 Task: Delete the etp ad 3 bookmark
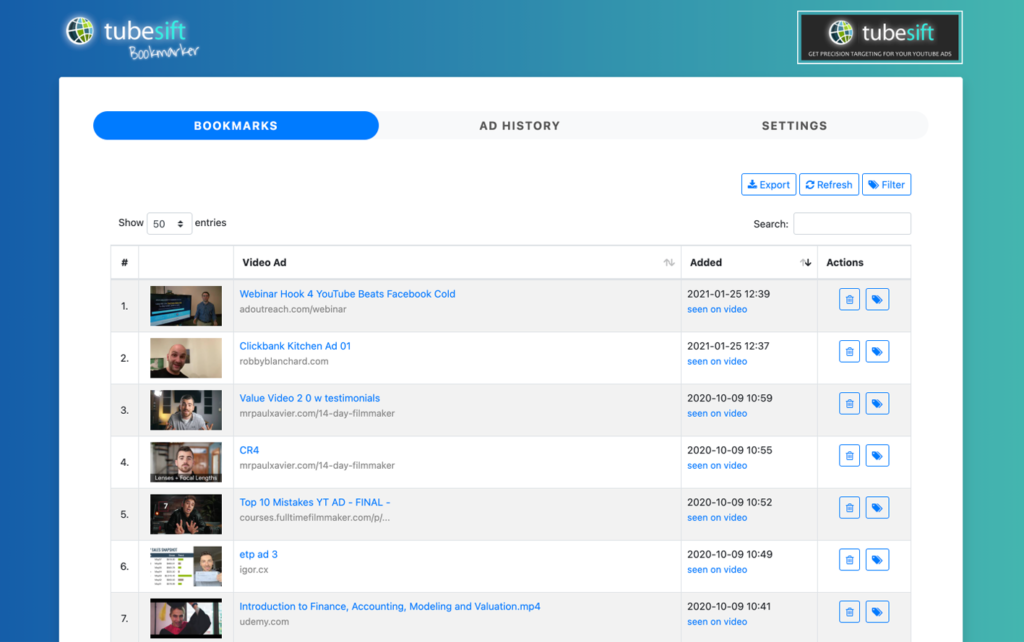click(x=849, y=560)
